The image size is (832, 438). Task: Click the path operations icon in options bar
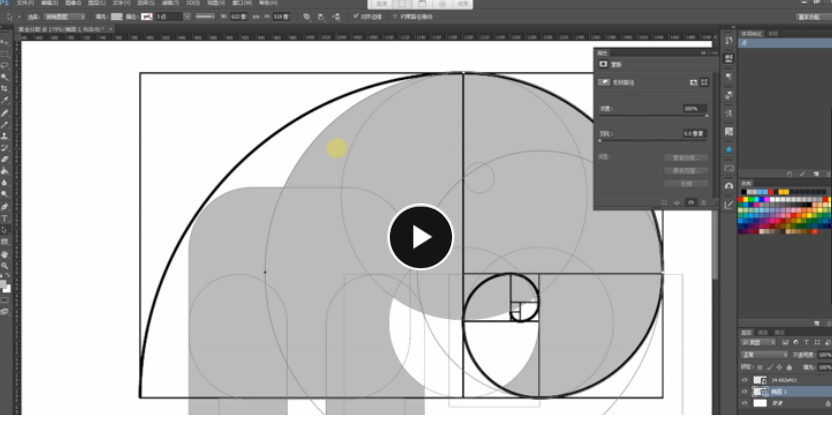[x=307, y=16]
